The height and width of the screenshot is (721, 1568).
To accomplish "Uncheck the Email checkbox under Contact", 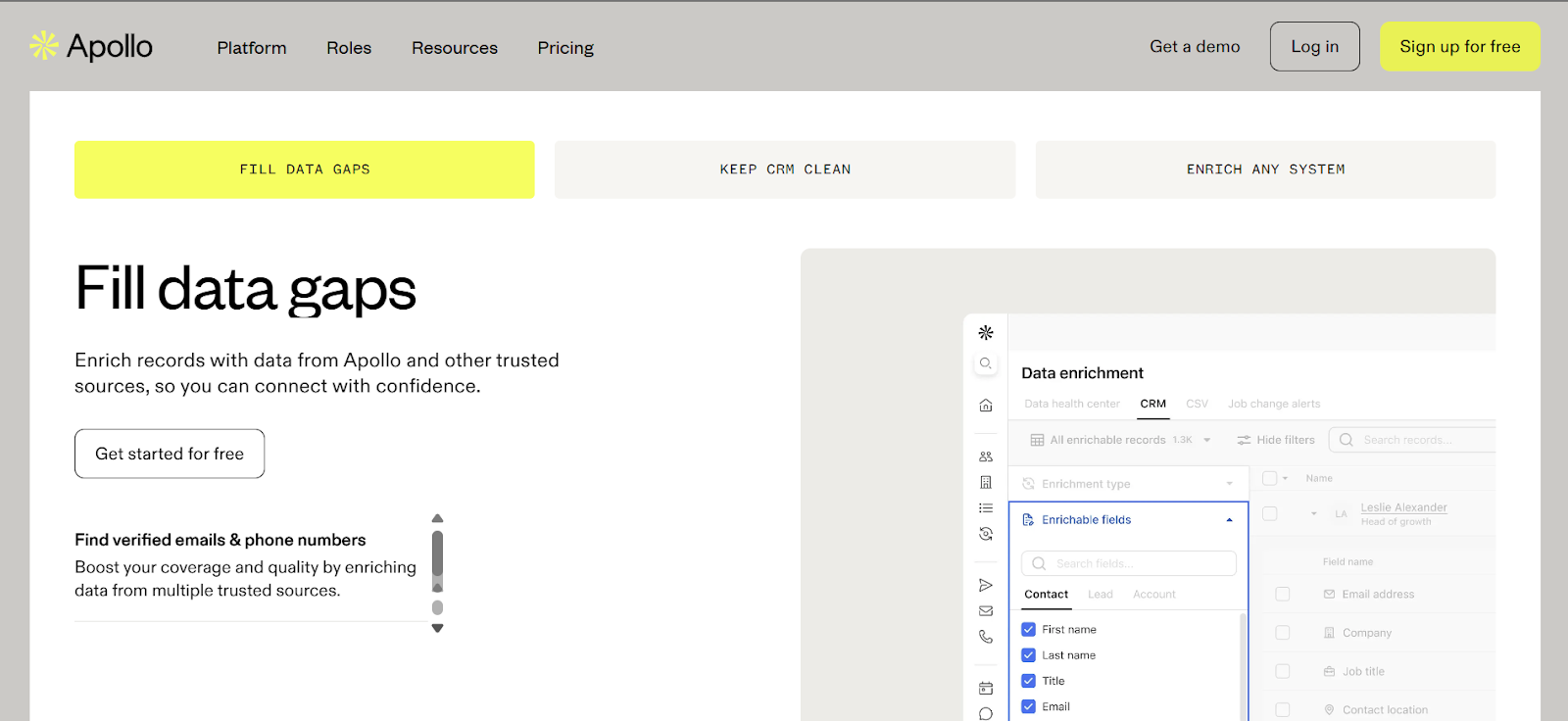I will pos(1028,706).
